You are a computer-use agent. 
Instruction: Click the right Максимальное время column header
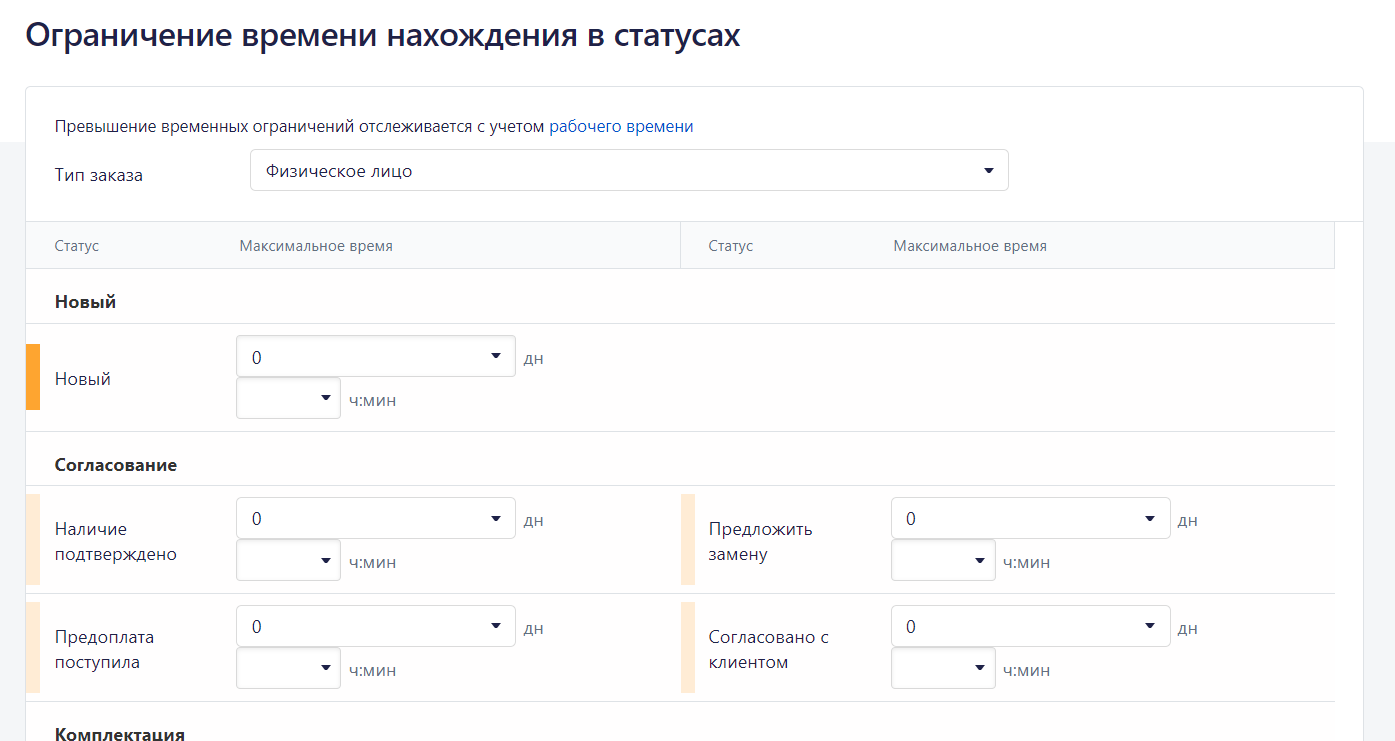pyautogui.click(x=970, y=246)
